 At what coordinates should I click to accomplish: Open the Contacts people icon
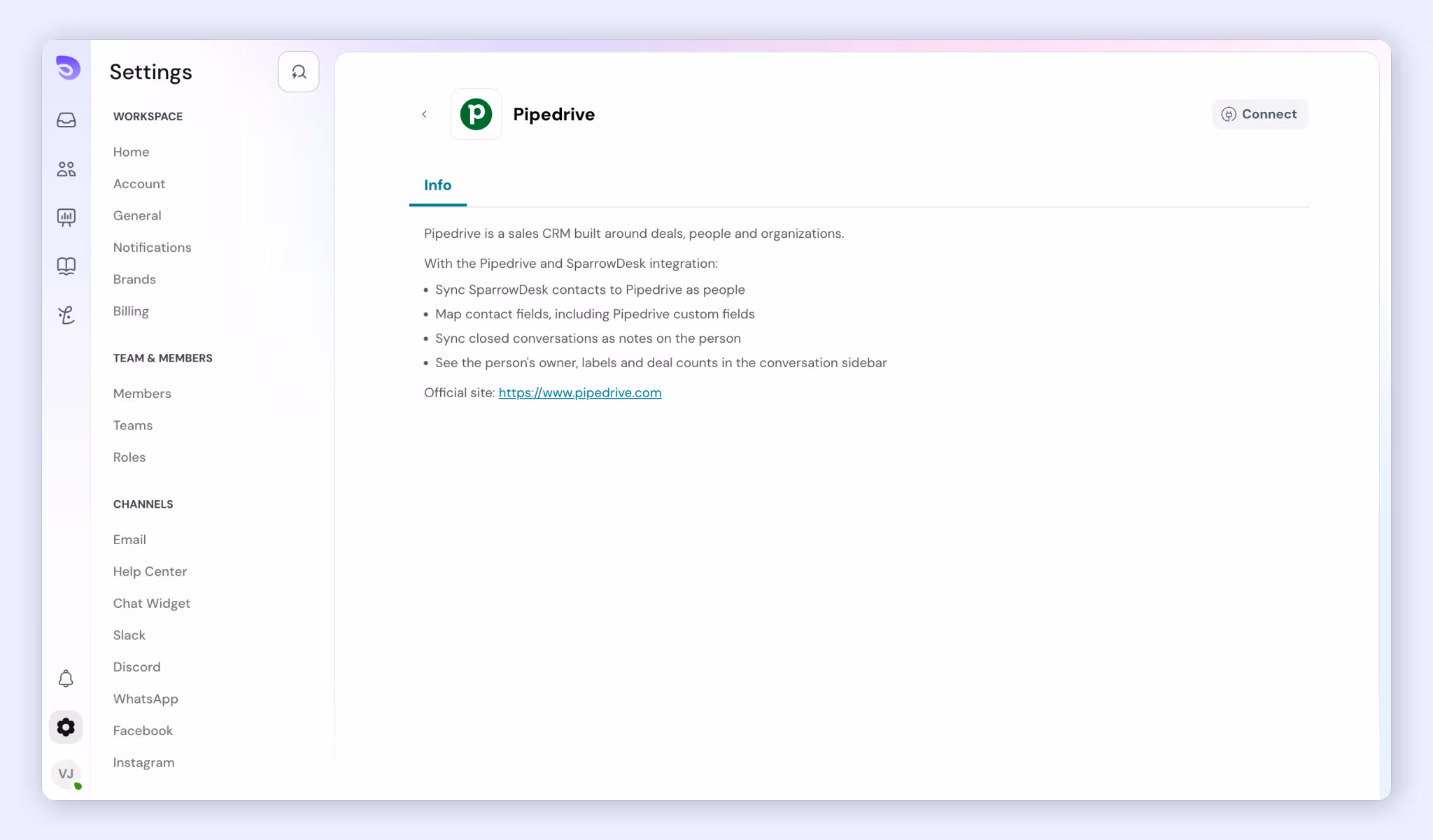[x=66, y=169]
